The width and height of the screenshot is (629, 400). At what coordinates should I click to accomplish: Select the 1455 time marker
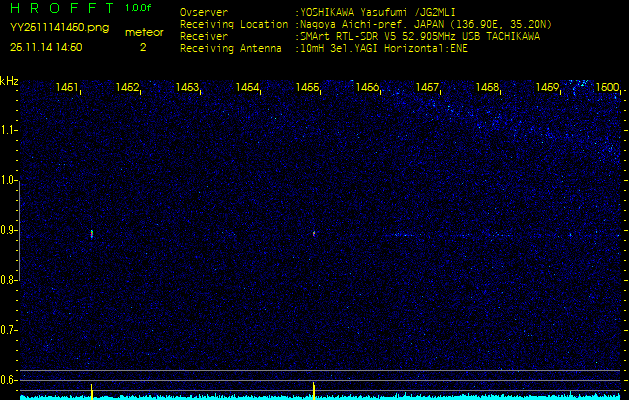pos(307,88)
